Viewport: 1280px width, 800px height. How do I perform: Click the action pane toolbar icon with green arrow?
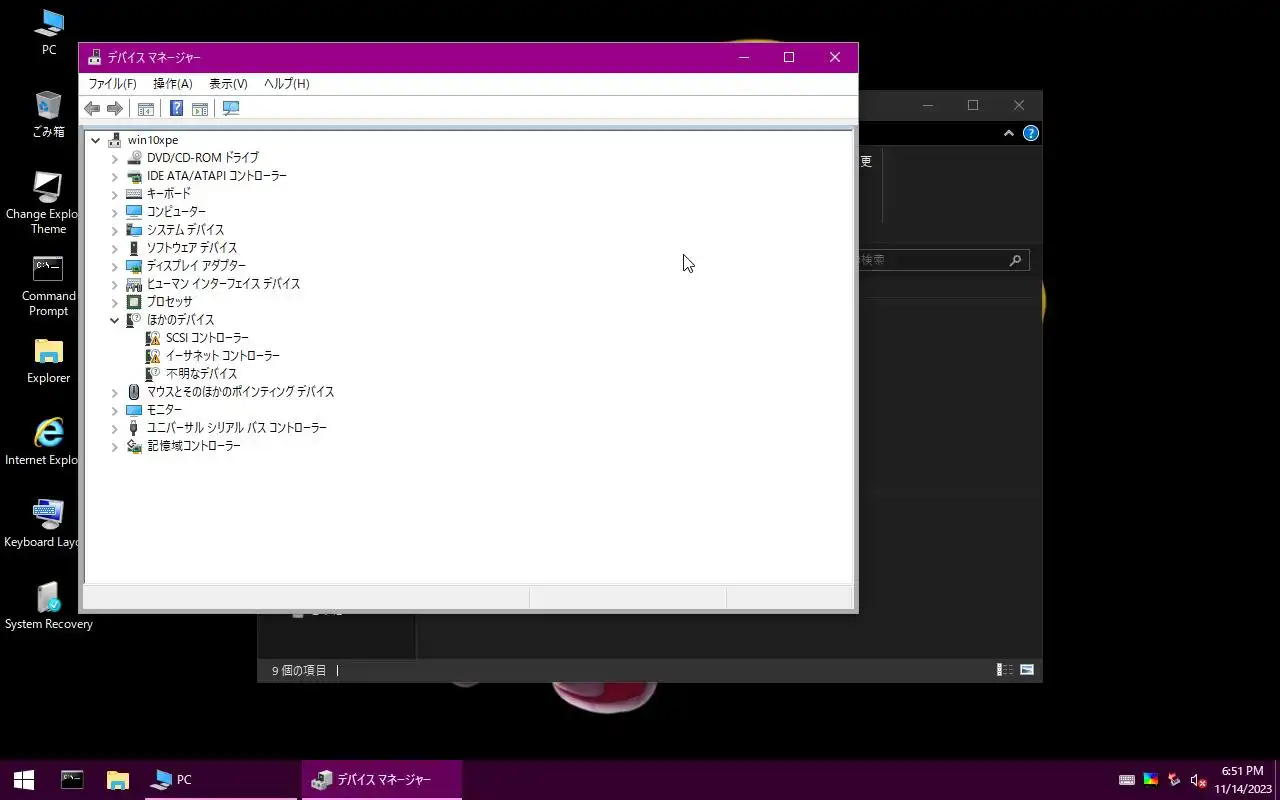200,108
